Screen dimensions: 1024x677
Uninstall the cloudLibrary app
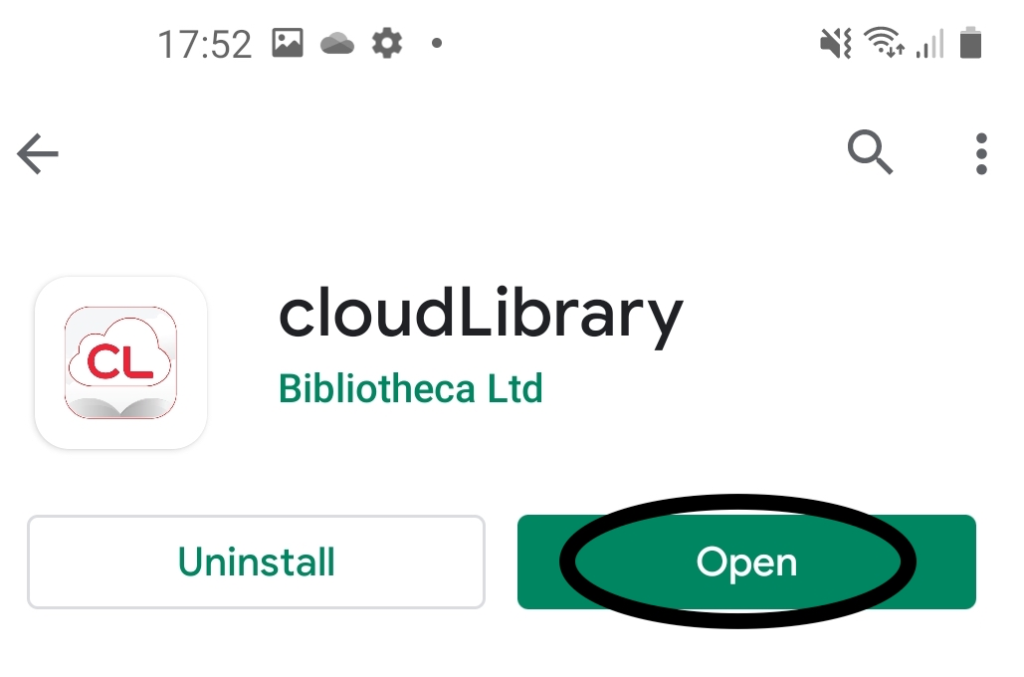point(256,562)
